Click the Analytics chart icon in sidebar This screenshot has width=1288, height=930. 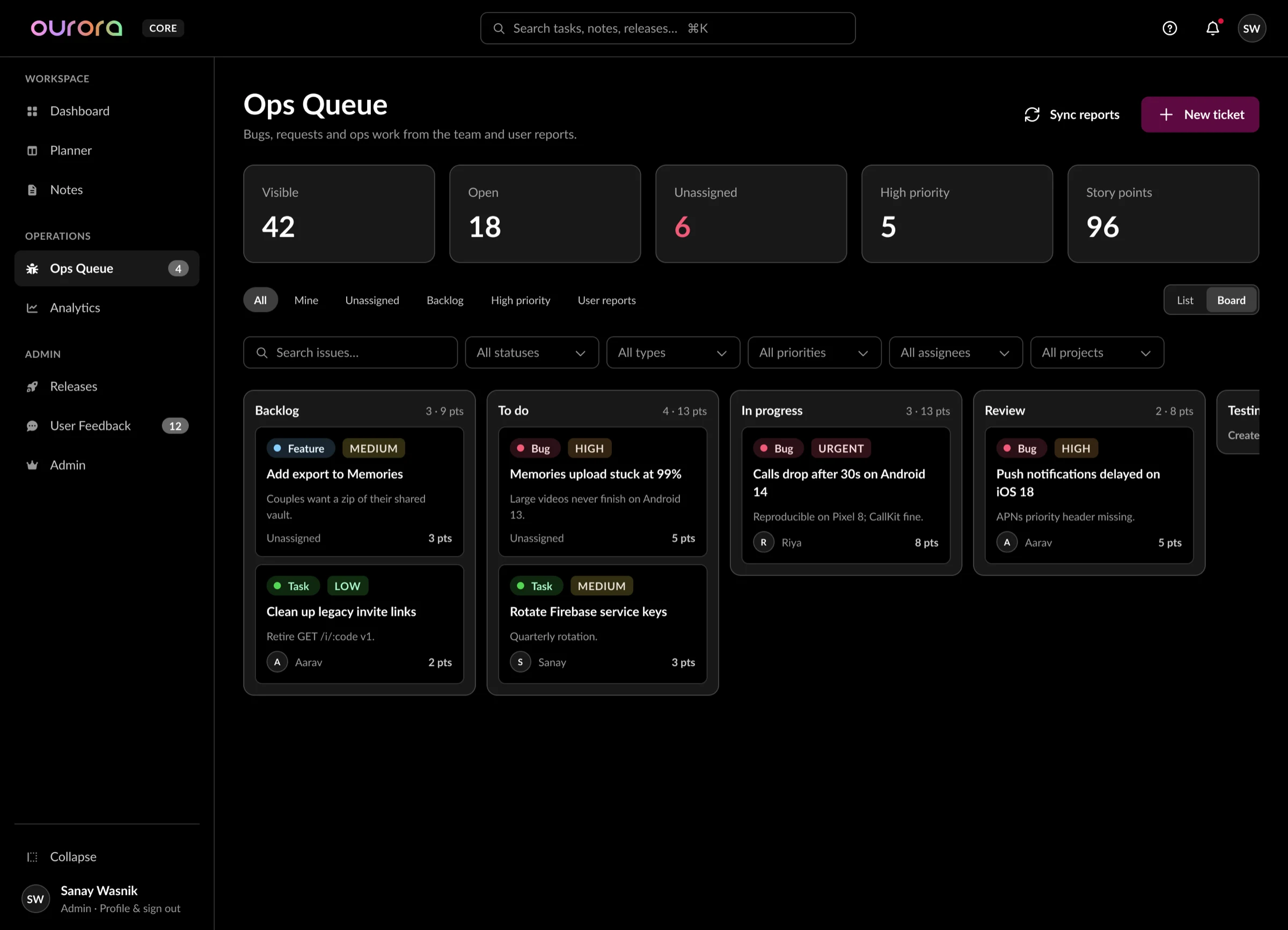[32, 307]
